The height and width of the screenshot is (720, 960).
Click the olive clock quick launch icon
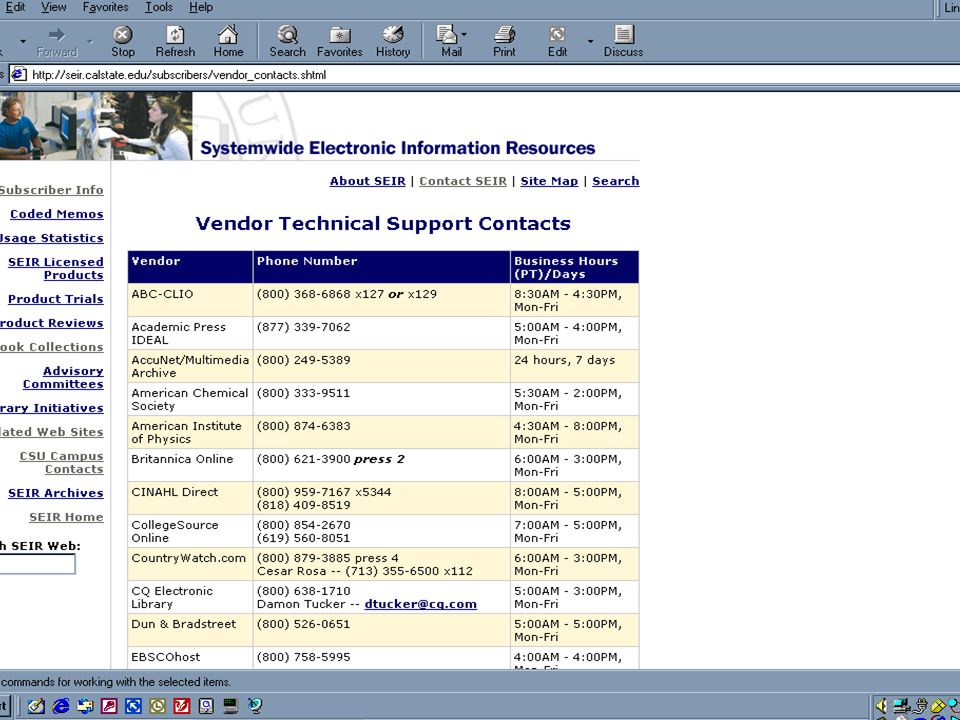click(157, 706)
